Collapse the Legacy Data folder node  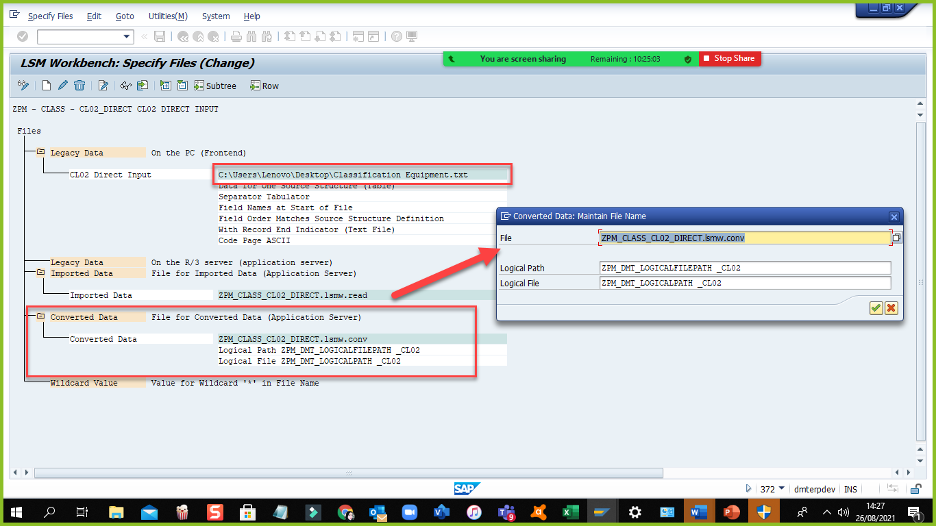tap(41, 153)
